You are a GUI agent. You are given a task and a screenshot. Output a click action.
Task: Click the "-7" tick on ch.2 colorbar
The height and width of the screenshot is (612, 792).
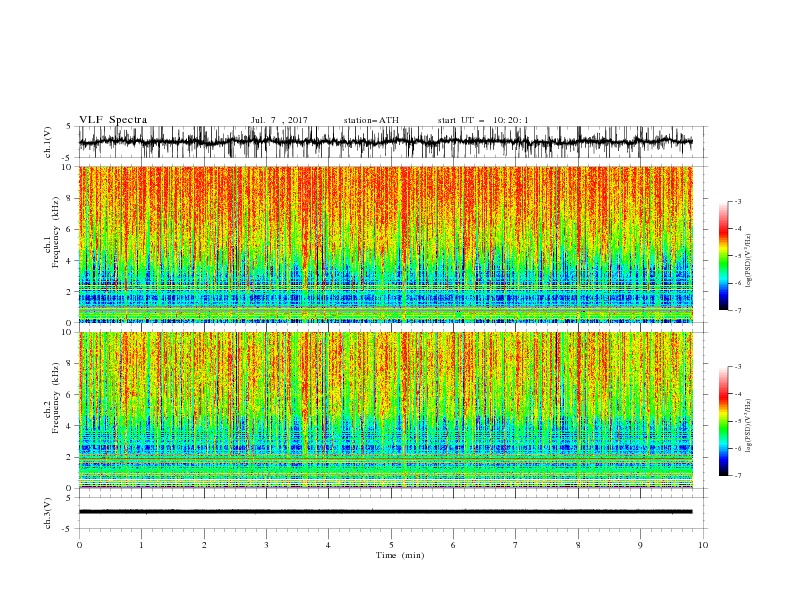tap(737, 476)
